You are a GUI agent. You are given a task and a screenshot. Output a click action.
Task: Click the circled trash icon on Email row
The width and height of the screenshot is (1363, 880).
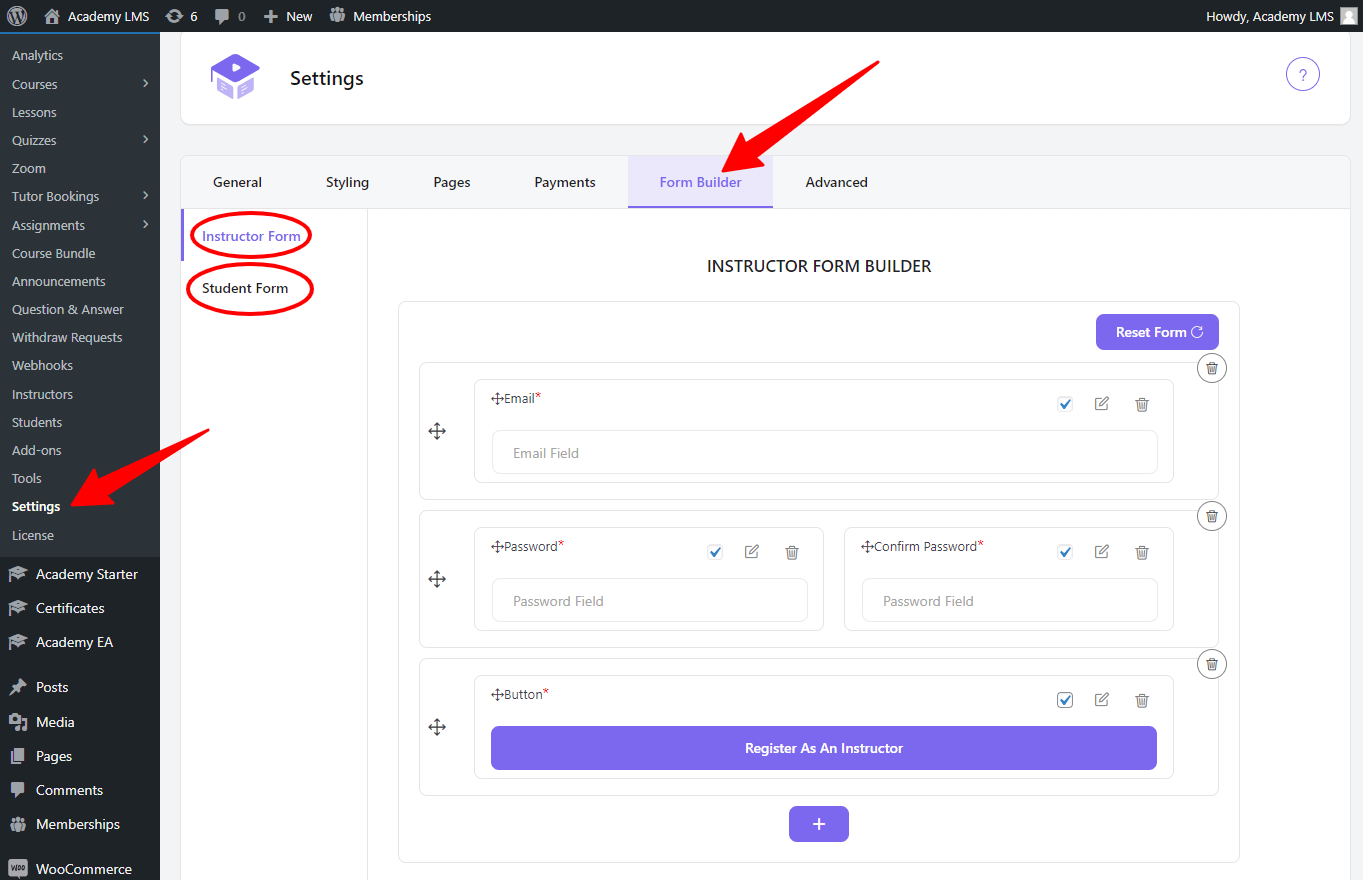pyautogui.click(x=1211, y=368)
